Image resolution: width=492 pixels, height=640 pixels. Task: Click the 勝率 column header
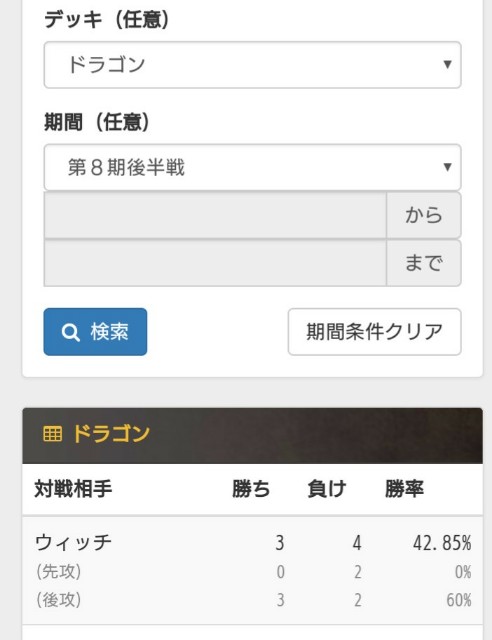(404, 489)
